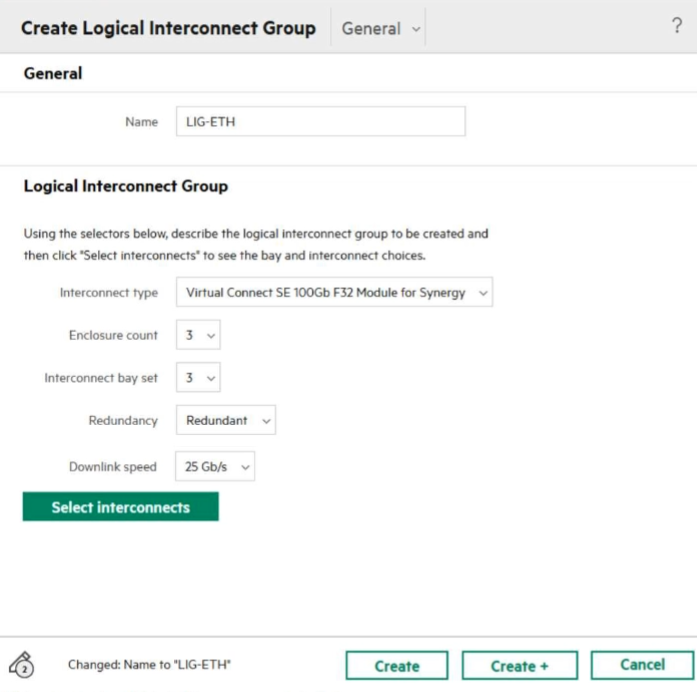Open the Downlink speed 25 Gb/s dropdown
This screenshot has width=697, height=692.
coord(215,467)
